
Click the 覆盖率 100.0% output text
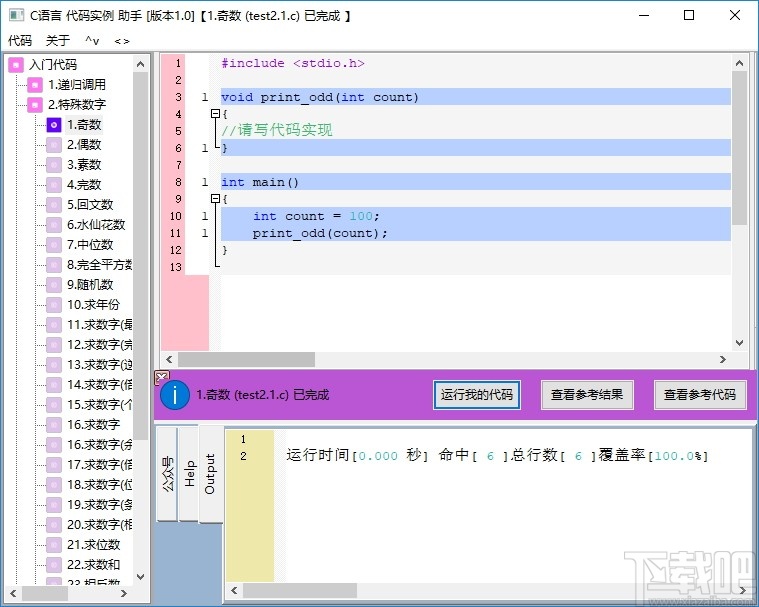coord(653,455)
